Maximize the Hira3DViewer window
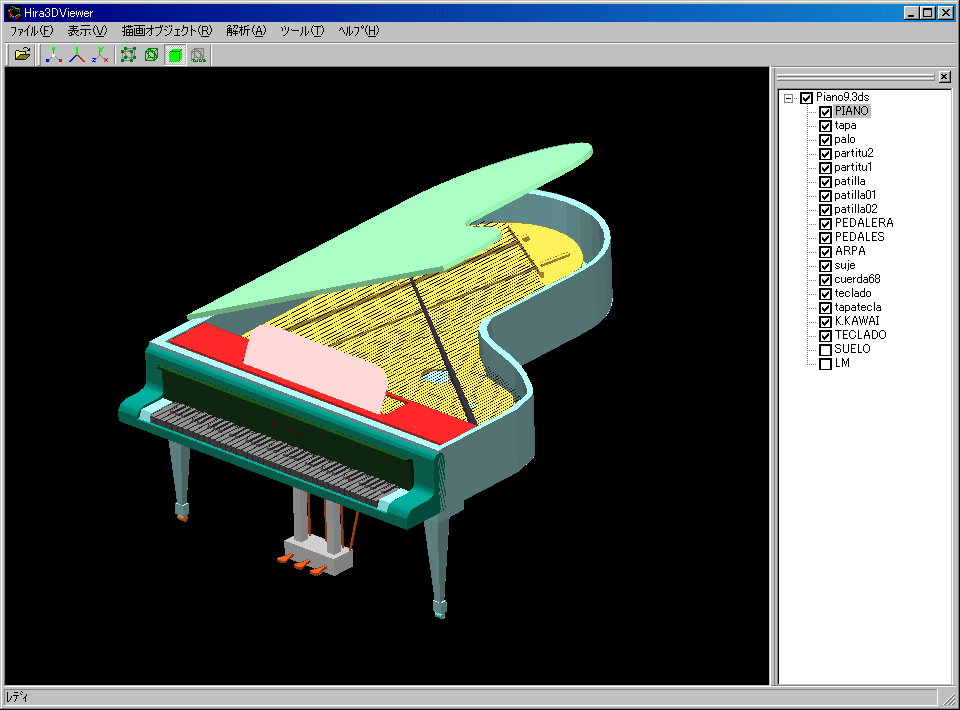The image size is (960, 710). (928, 12)
